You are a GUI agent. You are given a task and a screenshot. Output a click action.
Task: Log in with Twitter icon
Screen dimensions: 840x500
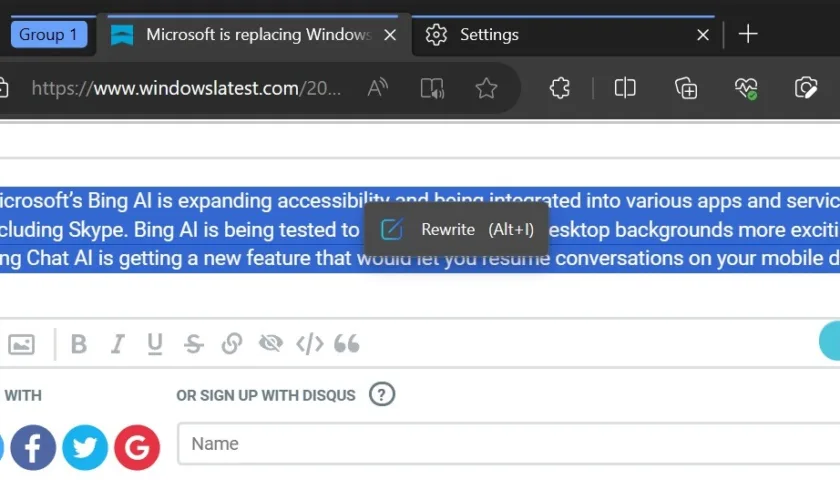coord(85,447)
